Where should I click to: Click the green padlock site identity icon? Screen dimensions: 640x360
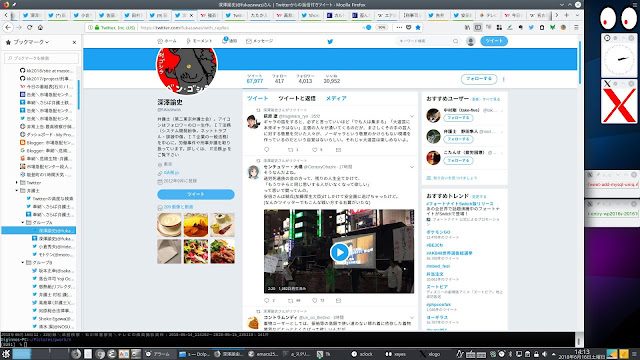tap(97, 27)
